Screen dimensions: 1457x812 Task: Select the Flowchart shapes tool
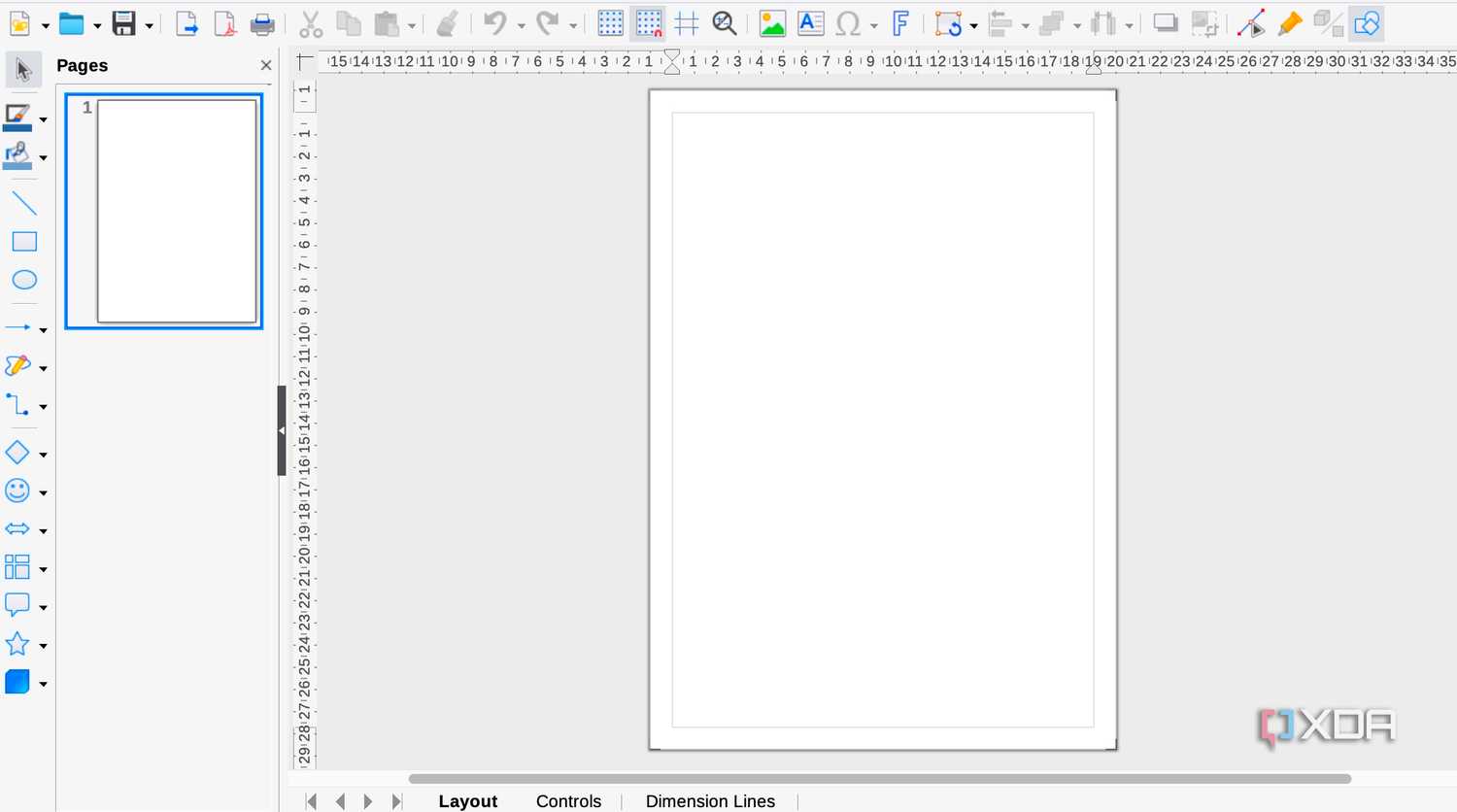click(17, 567)
